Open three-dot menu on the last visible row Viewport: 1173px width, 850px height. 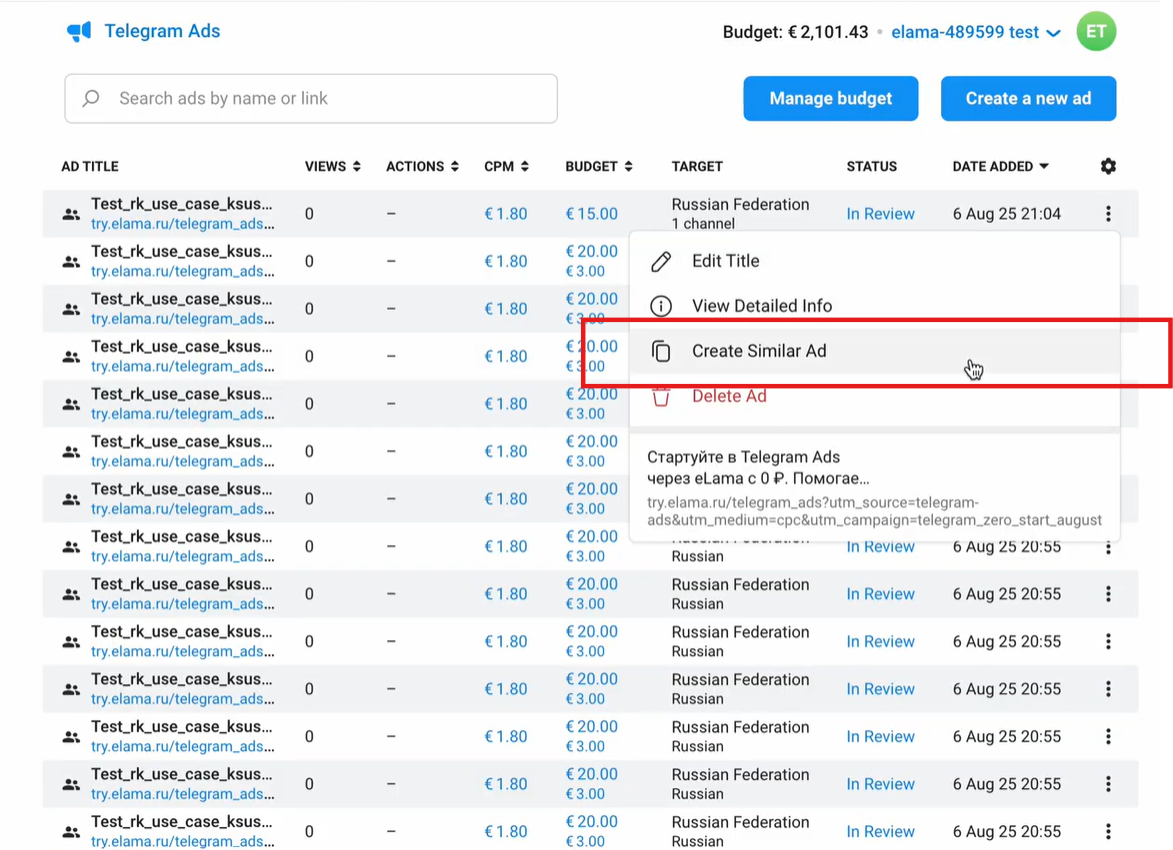coord(1108,831)
